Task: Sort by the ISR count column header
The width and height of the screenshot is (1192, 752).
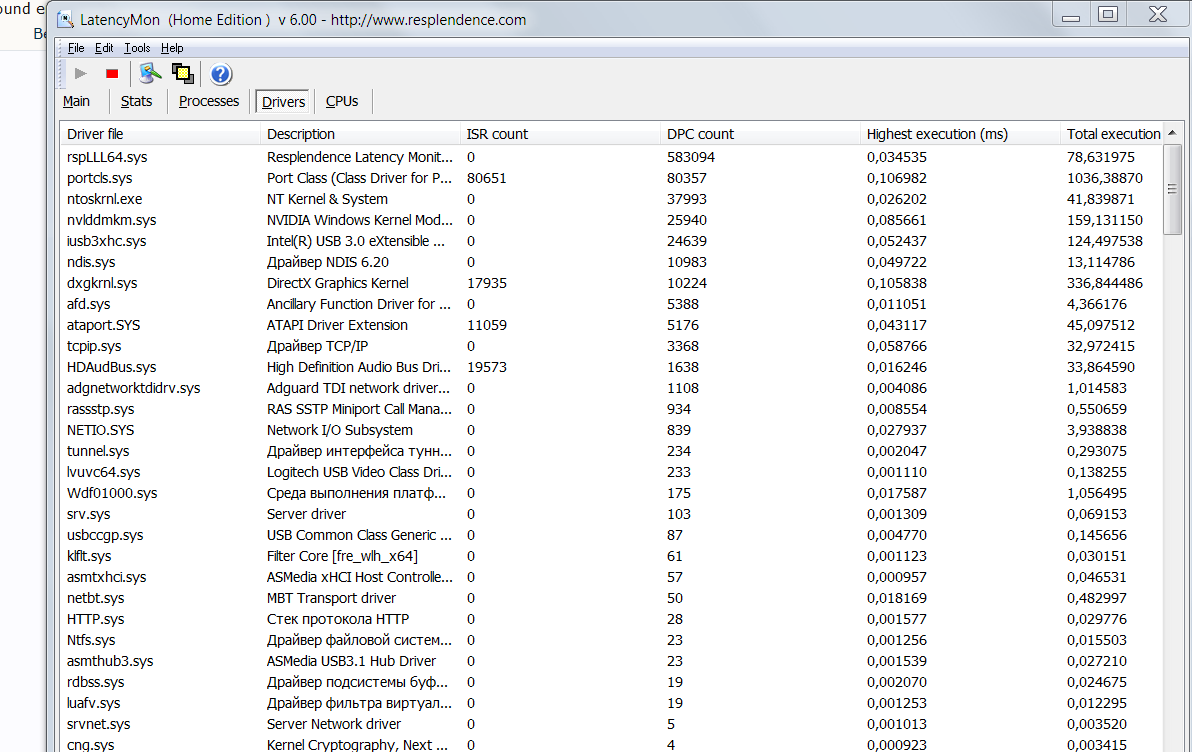Action: click(560, 134)
